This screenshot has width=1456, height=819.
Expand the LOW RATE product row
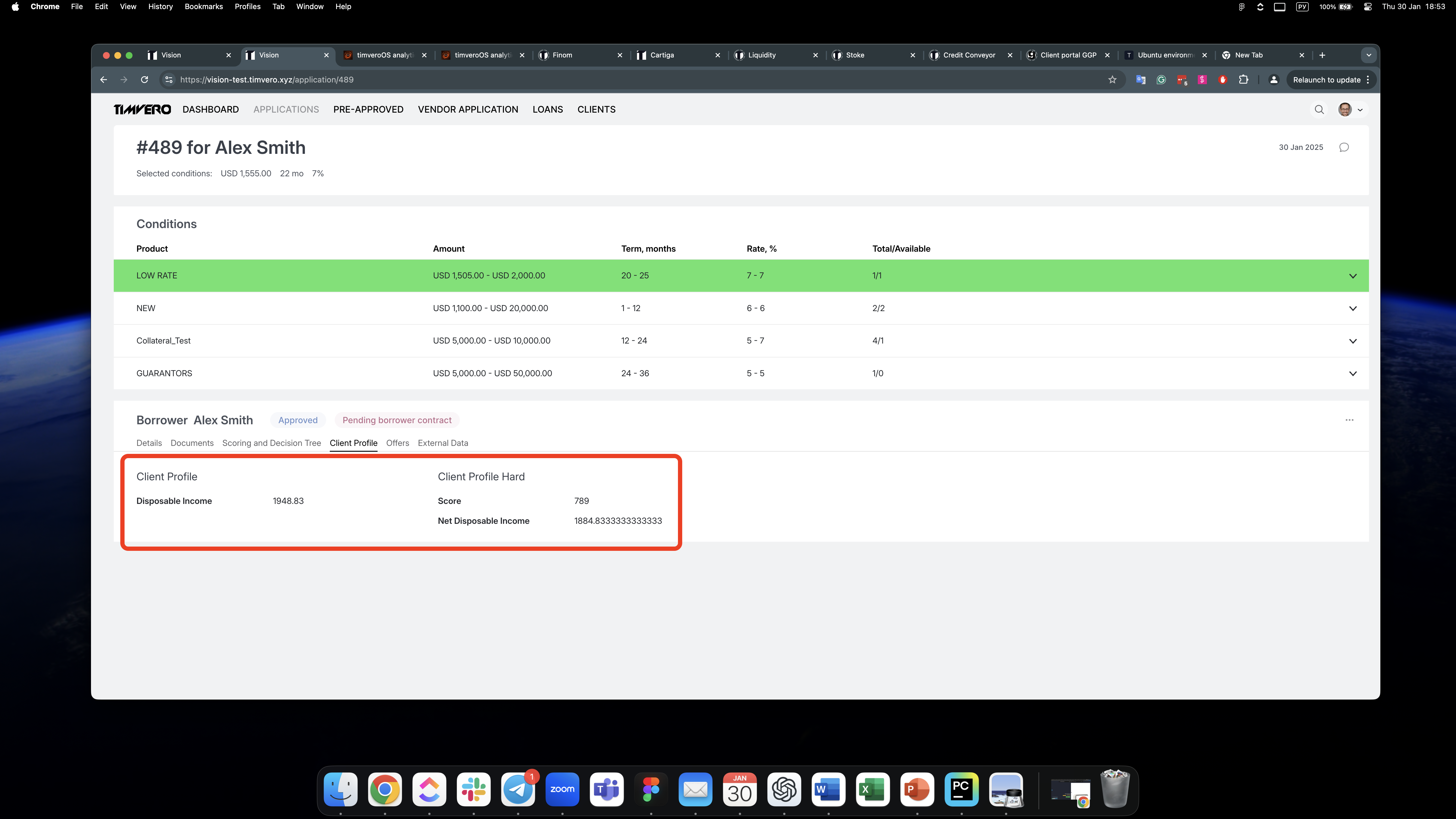click(1352, 276)
